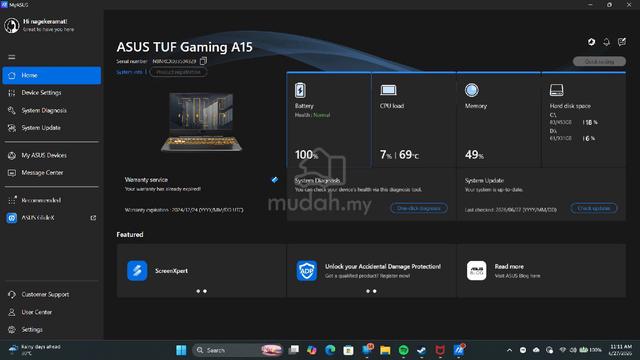Open File Explorer from taskbar
Screen dimensions: 640x360
(x=385, y=350)
